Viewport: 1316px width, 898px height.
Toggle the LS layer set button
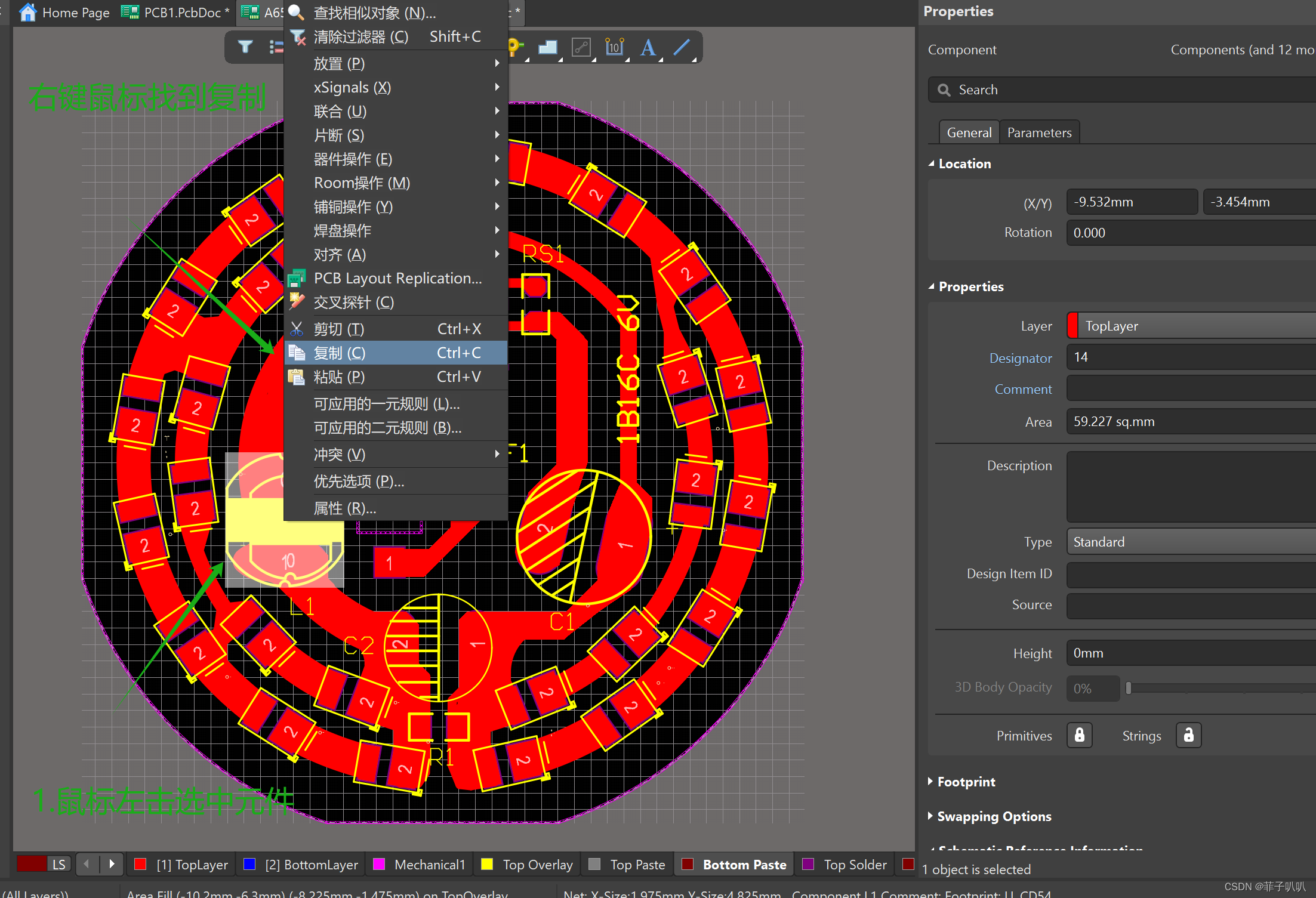pos(58,864)
